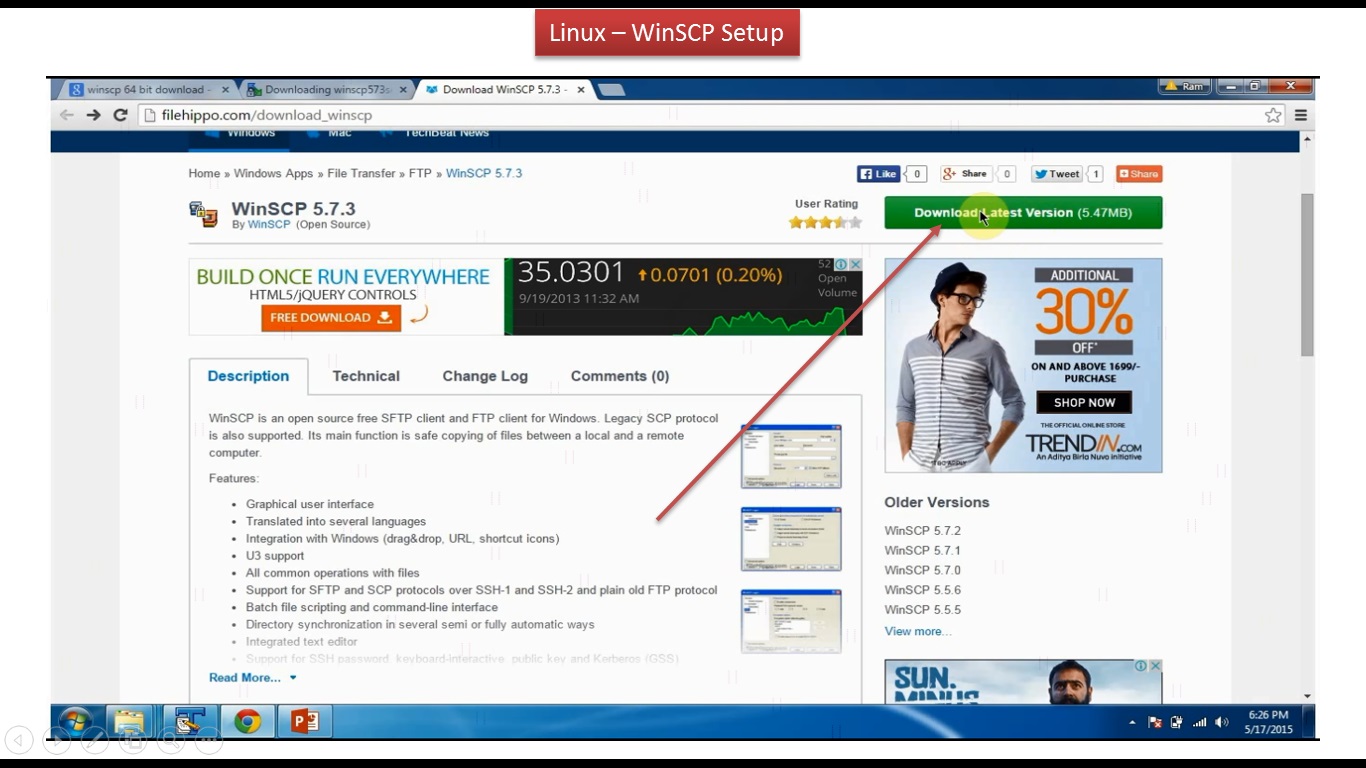1366x768 pixels.
Task: Click the user rating stars
Action: click(x=825, y=222)
